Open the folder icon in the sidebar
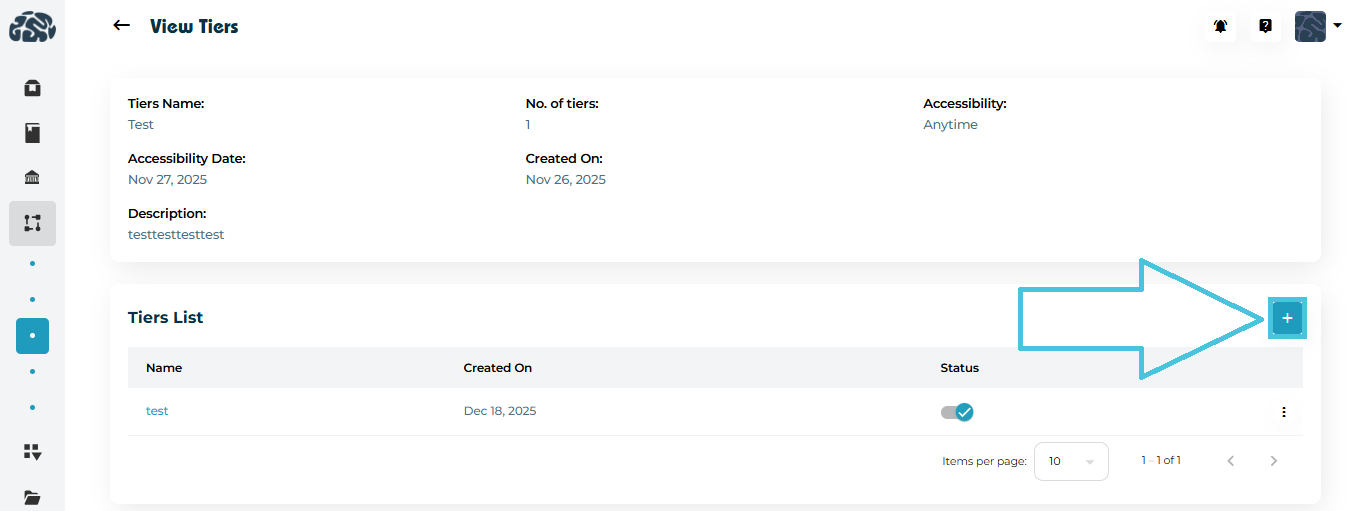Image resolution: width=1361 pixels, height=511 pixels. [32, 497]
